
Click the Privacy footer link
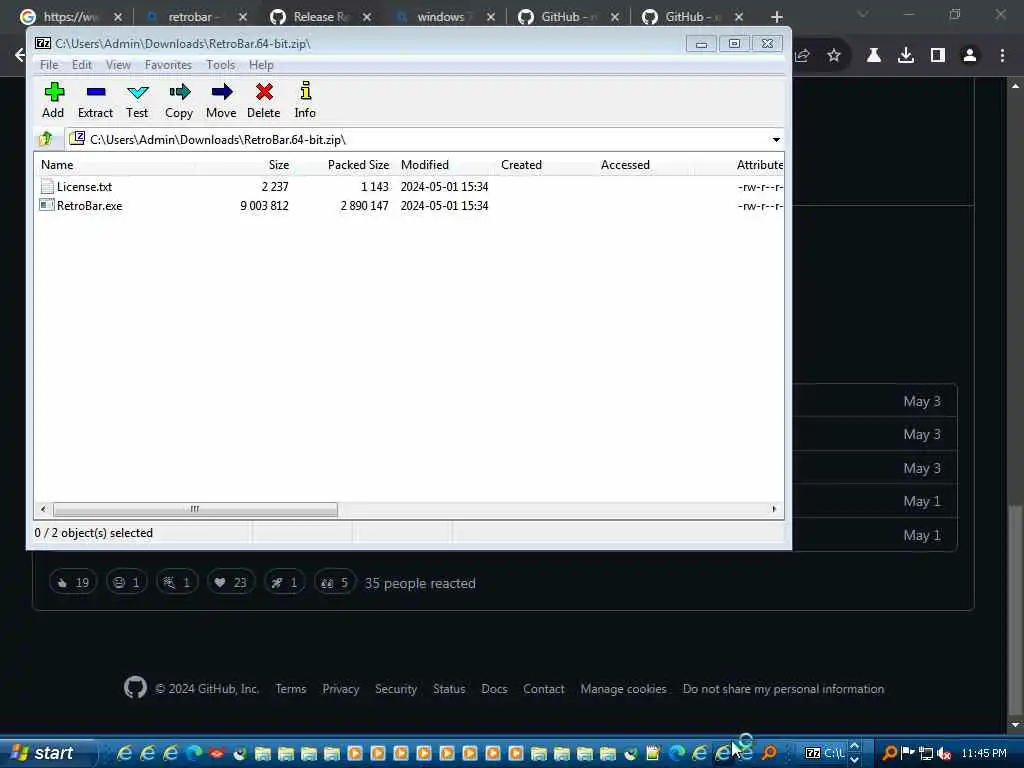pos(341,688)
